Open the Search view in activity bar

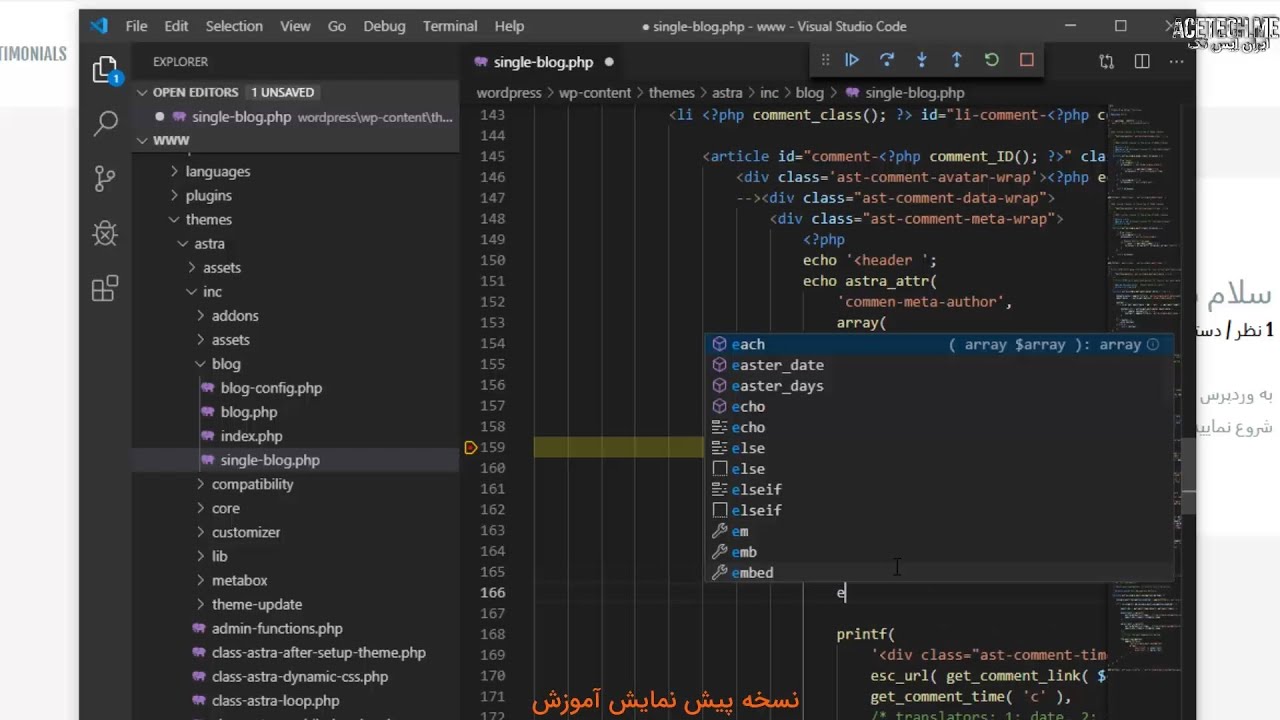click(x=105, y=123)
